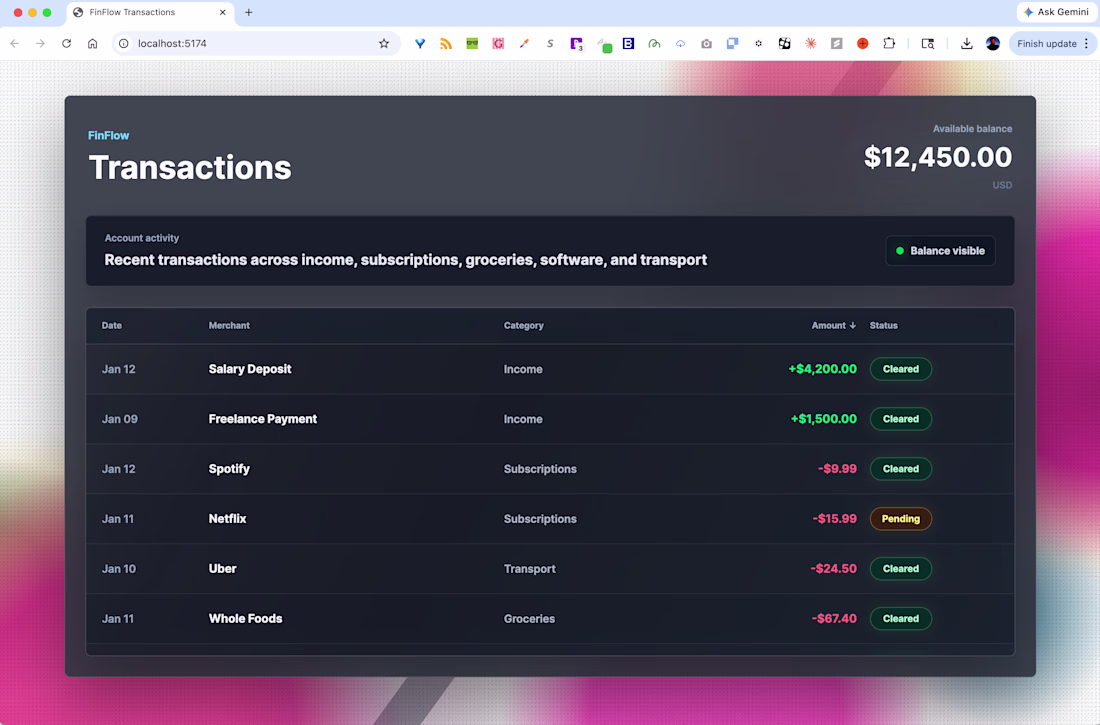
Task: Open the color picker eyedropper extension
Action: click(x=524, y=44)
